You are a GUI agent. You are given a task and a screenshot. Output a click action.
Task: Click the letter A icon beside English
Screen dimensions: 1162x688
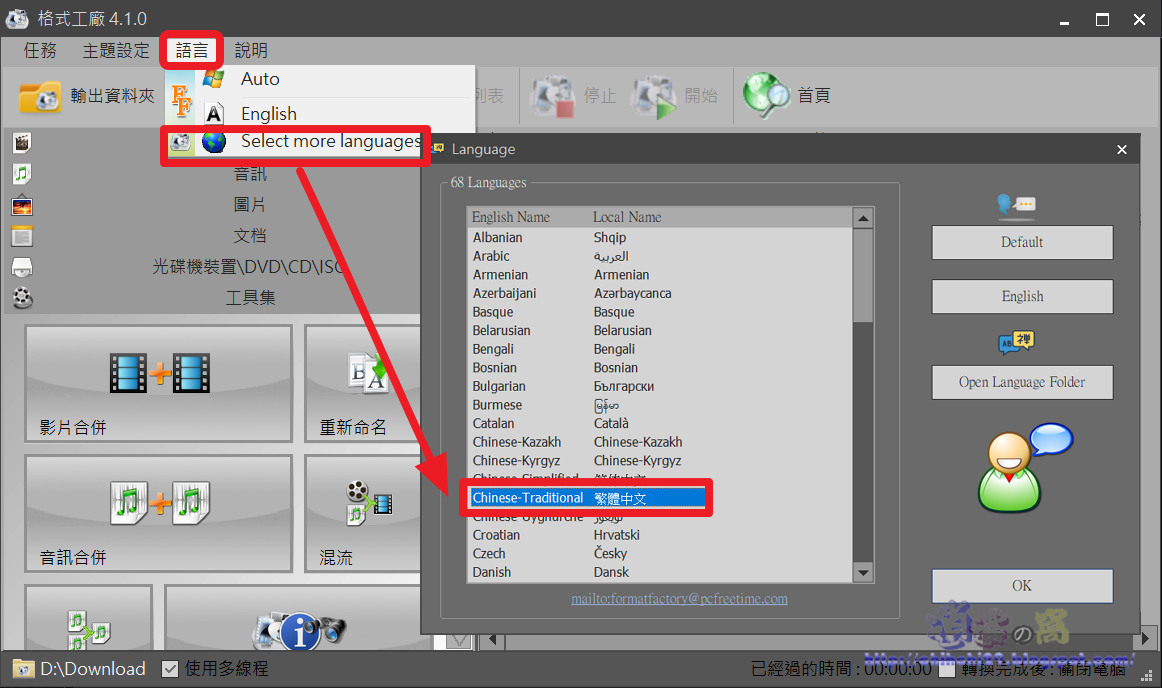[213, 113]
